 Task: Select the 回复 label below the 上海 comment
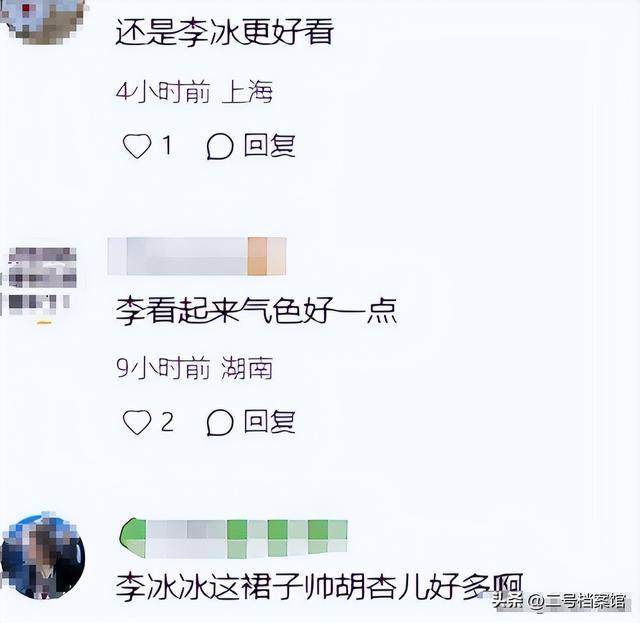click(269, 145)
